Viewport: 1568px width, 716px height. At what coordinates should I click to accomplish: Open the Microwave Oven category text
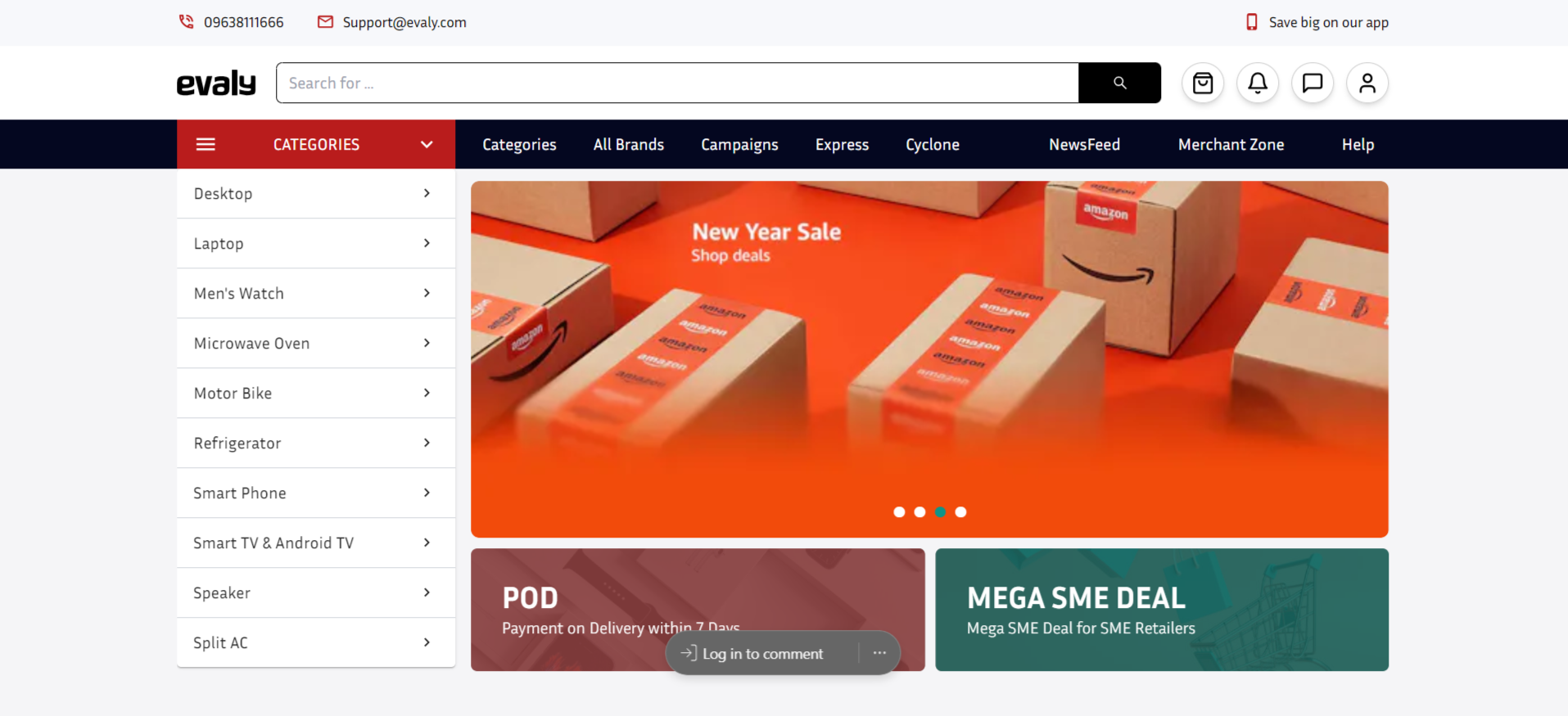pos(251,343)
